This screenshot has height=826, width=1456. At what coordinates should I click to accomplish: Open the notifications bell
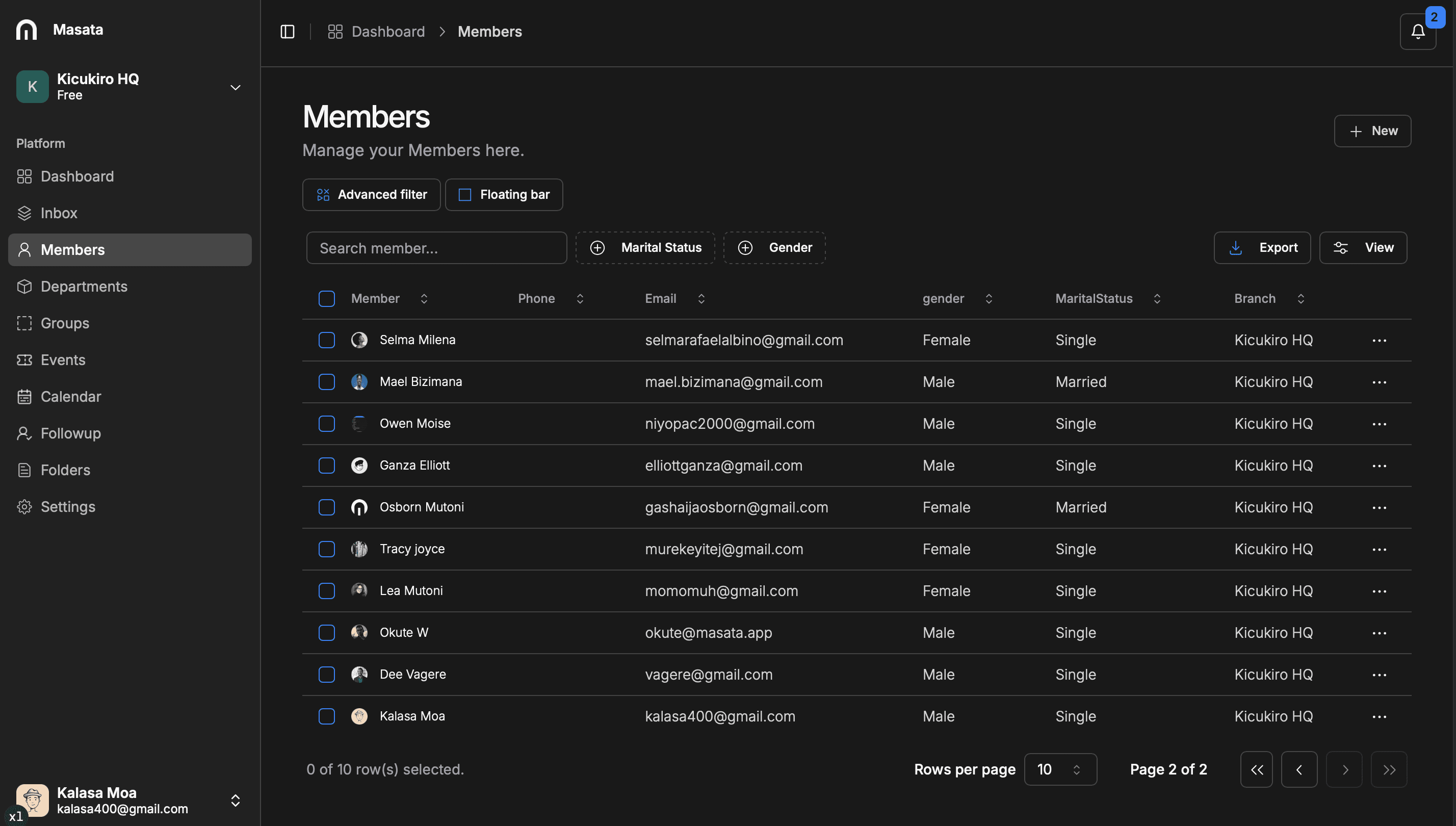1417,32
